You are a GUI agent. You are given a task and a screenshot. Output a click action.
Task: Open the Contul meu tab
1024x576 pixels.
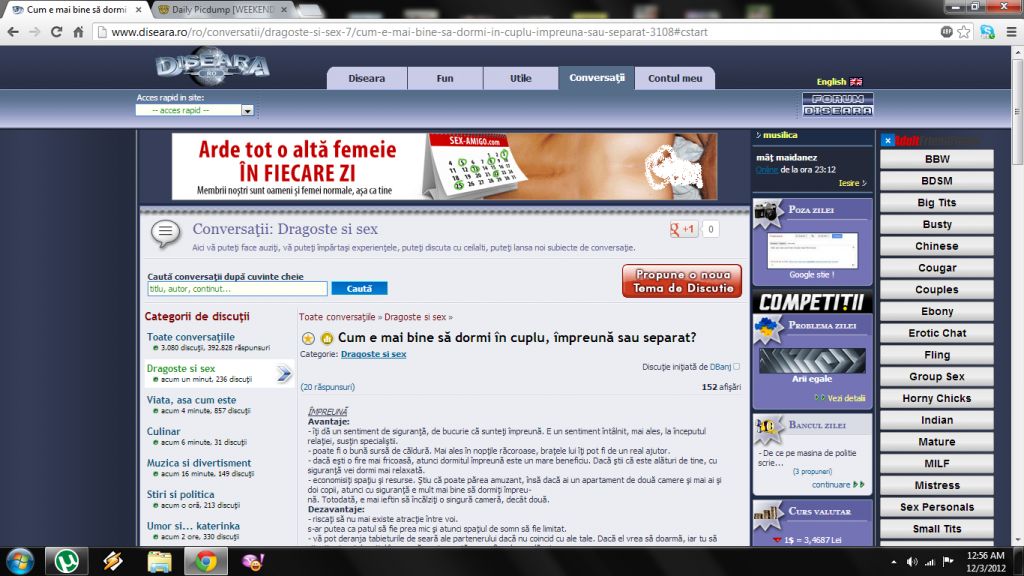click(675, 78)
